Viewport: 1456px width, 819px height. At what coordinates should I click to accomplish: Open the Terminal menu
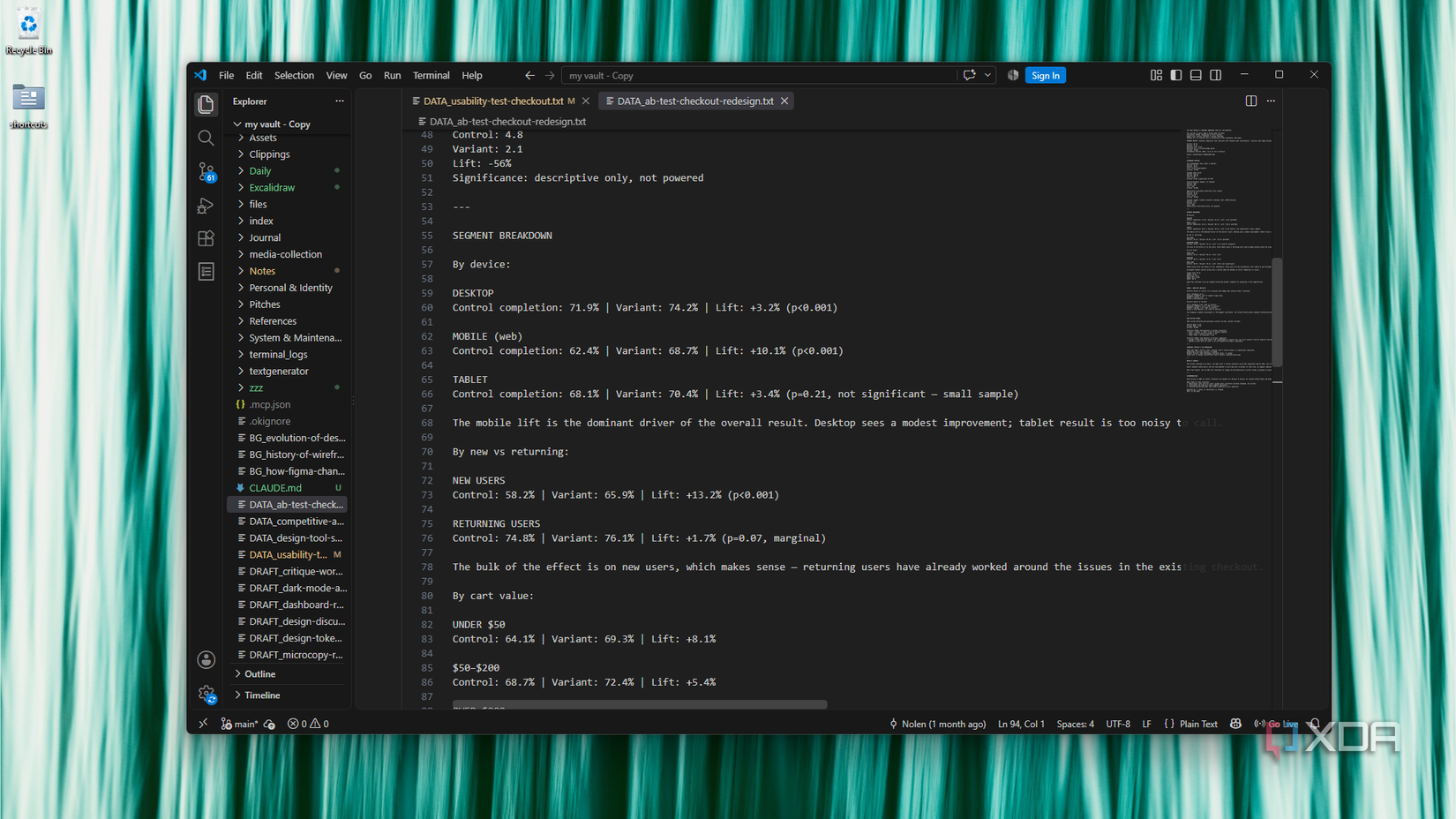click(431, 76)
